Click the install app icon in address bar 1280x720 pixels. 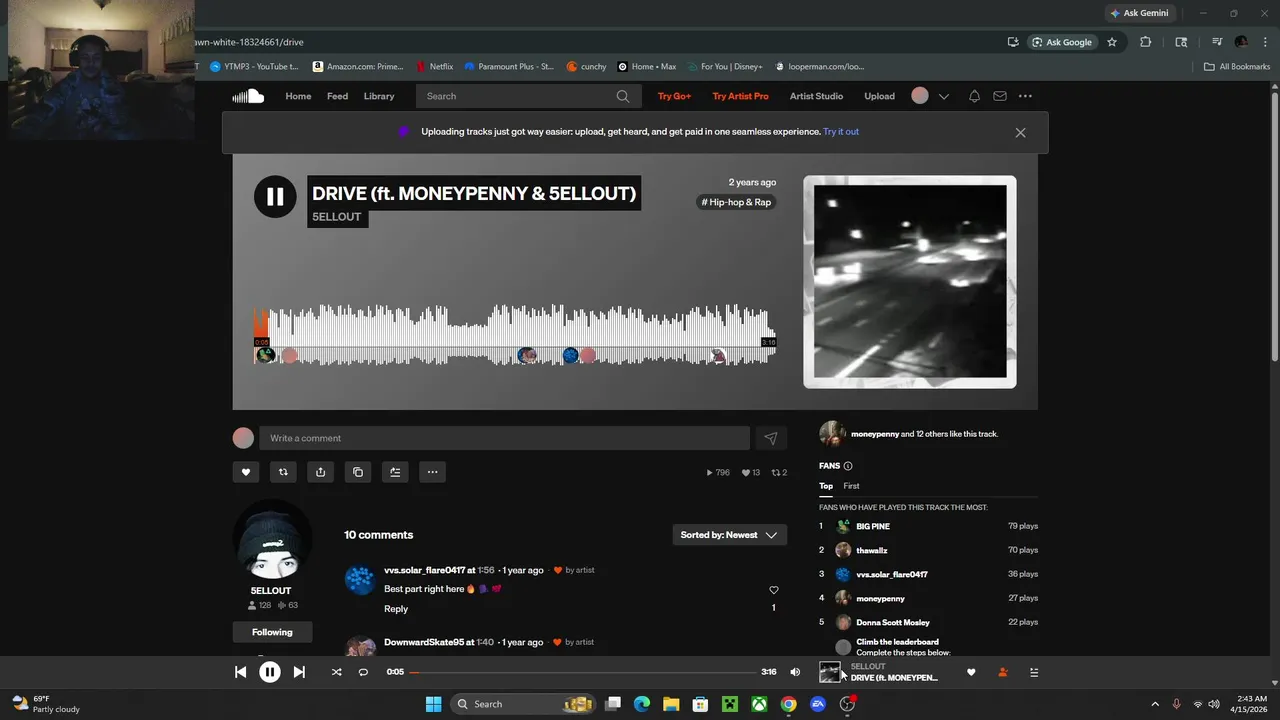1013,42
